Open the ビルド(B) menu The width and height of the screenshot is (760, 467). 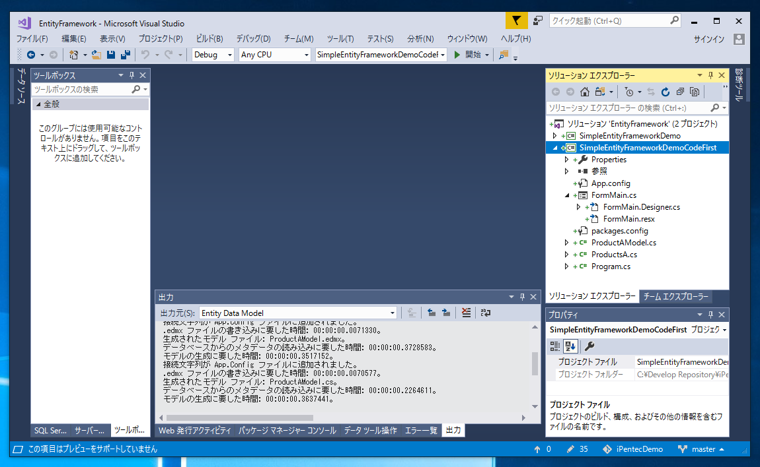point(209,39)
